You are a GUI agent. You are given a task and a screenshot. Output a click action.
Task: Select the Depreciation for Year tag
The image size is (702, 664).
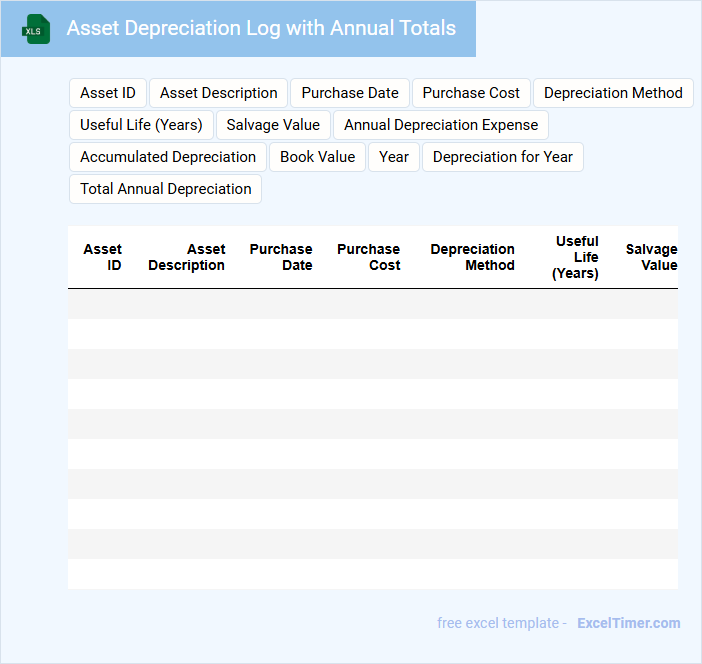pos(503,157)
